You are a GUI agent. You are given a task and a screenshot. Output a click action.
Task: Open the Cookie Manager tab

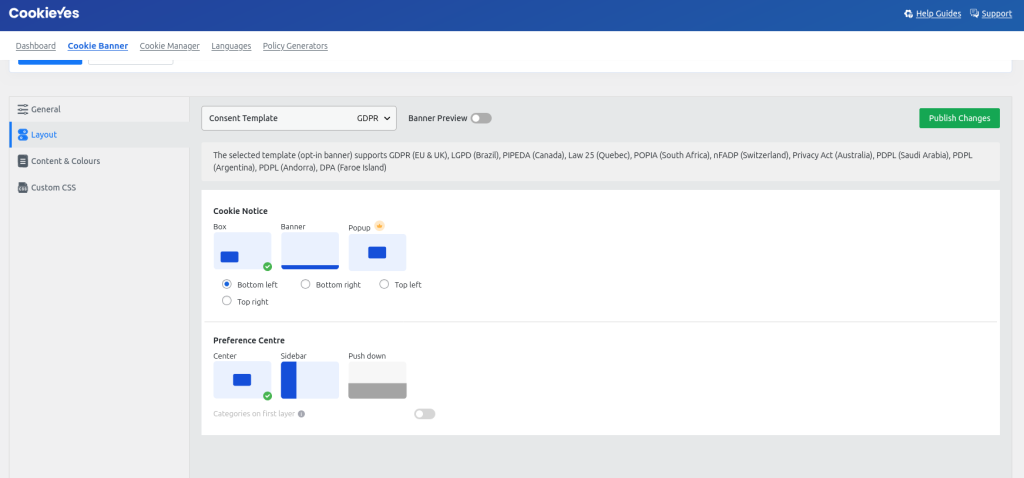[169, 46]
